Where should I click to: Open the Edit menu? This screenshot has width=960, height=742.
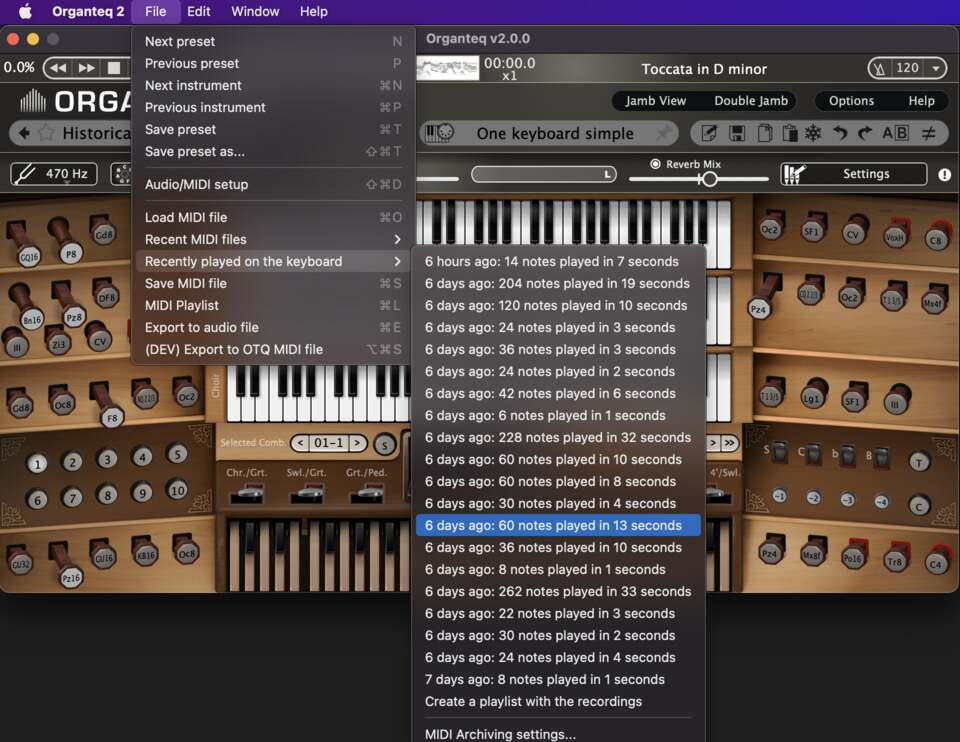point(198,11)
